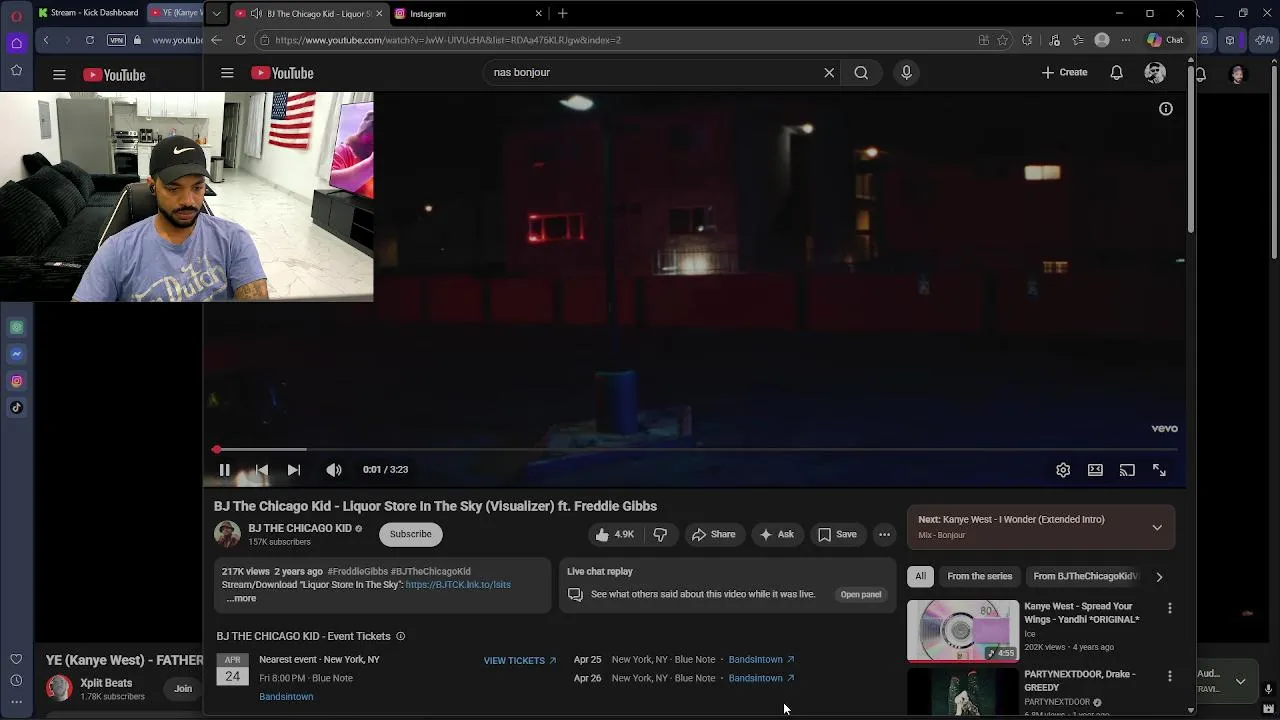Image resolution: width=1280 pixels, height=720 pixels.
Task: Open TikTok in Opera sidebar
Action: click(x=17, y=407)
